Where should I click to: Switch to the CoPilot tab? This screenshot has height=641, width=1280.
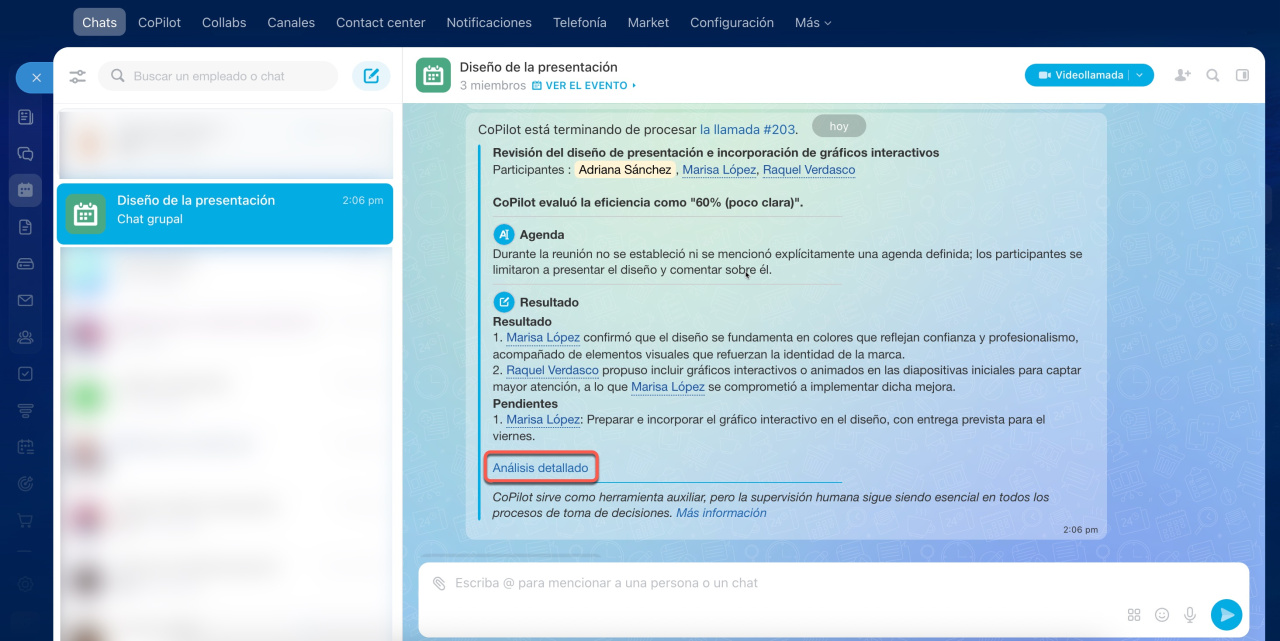coord(159,22)
